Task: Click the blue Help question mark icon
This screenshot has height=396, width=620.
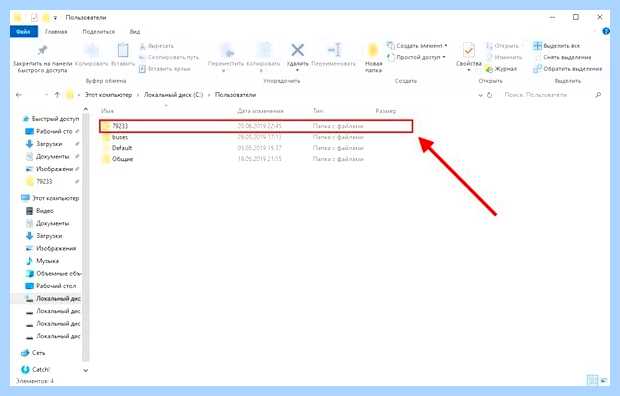Action: pos(606,31)
